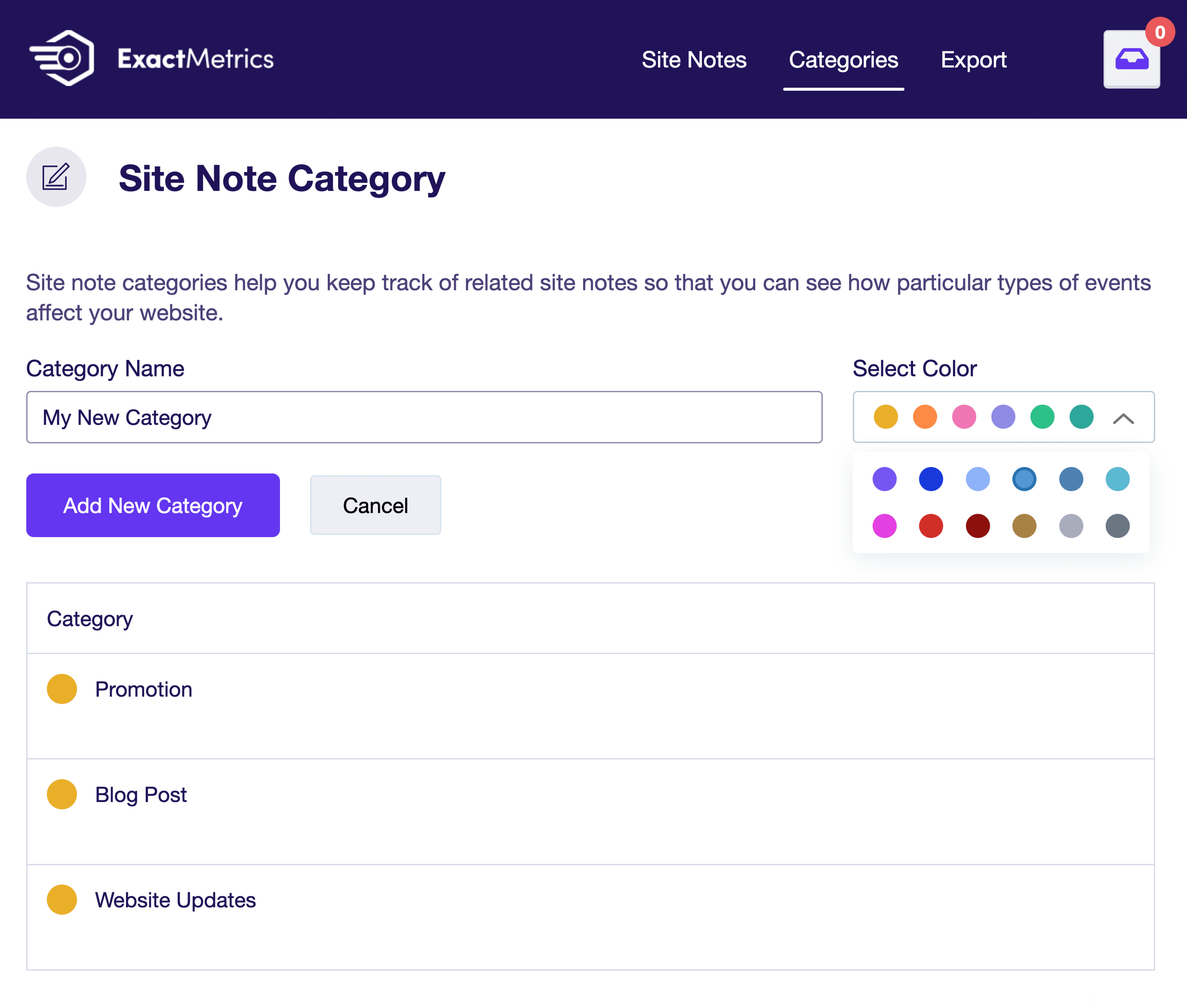Choose the royal blue swatch
The image size is (1187, 1008).
(931, 479)
